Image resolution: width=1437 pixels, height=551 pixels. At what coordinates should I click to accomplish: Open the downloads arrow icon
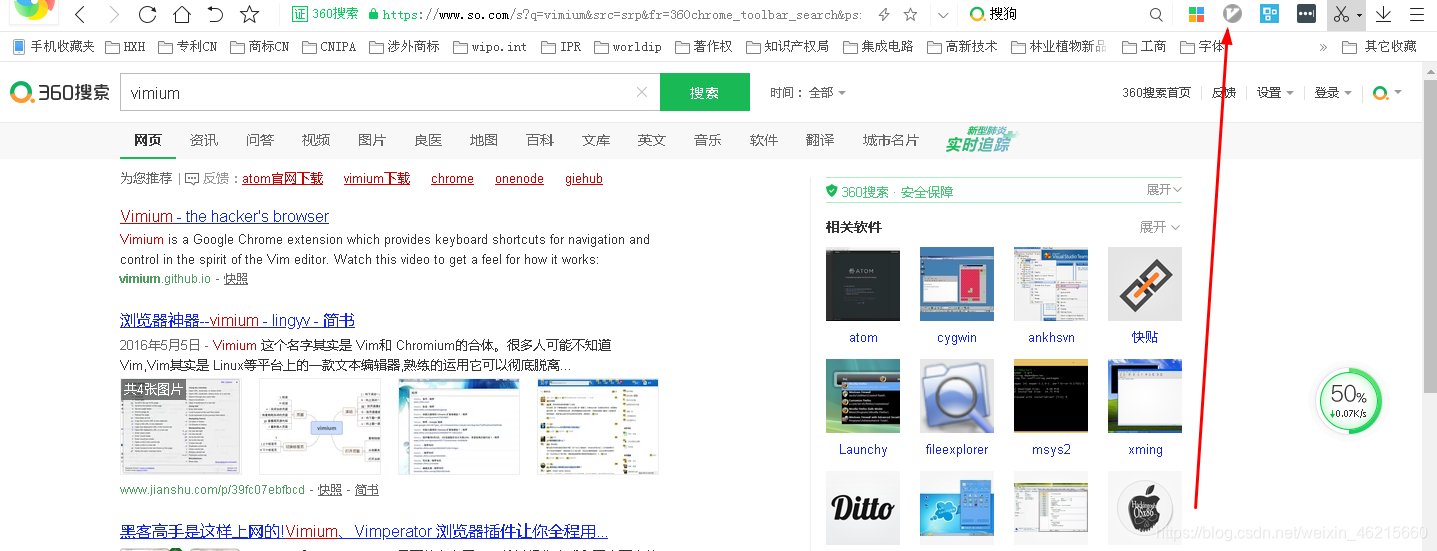point(1384,14)
